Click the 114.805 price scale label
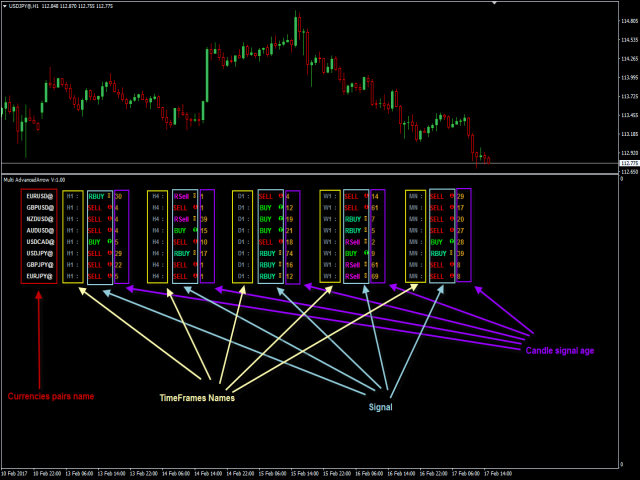This screenshot has width=640, height=480. pos(629,21)
